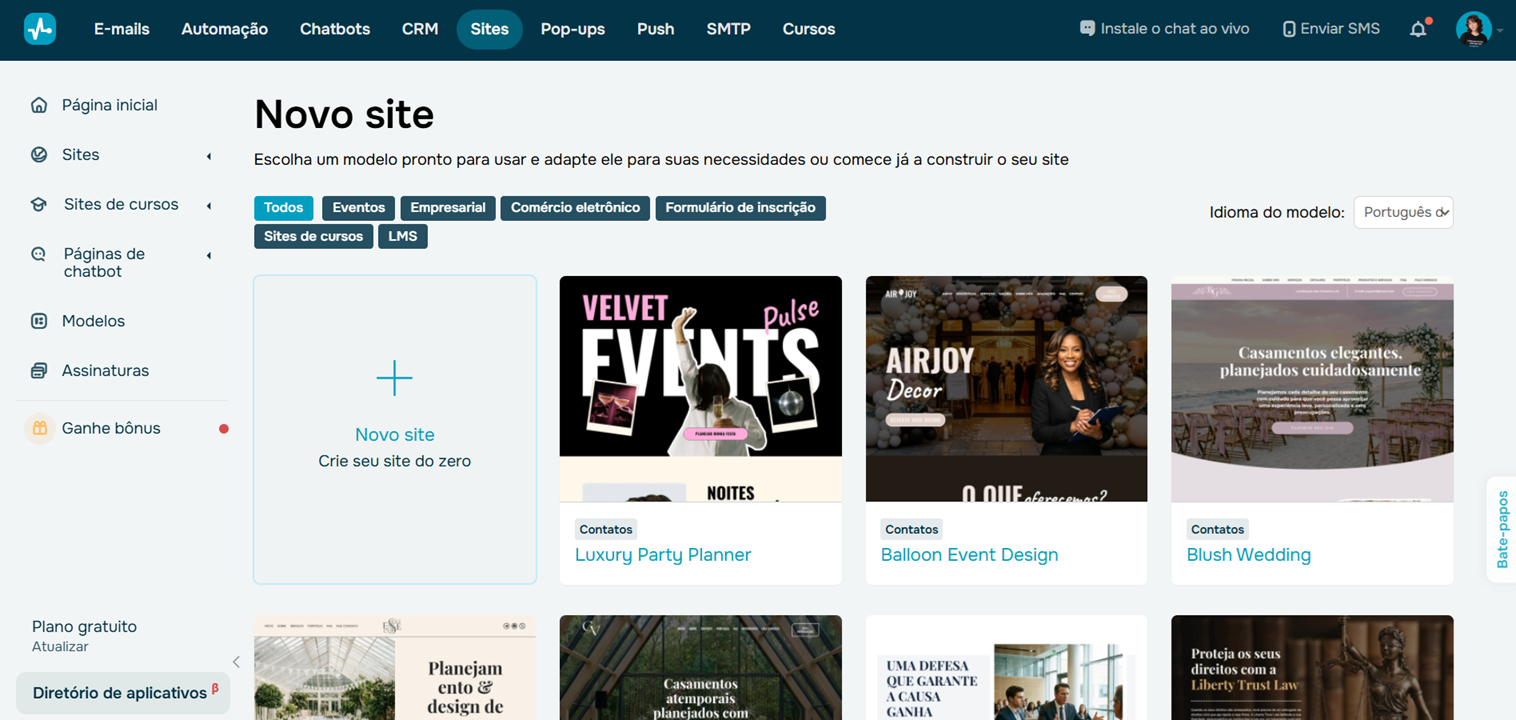Viewport: 1516px width, 720px height.
Task: Open the Chatbots menu
Action: tap(335, 29)
